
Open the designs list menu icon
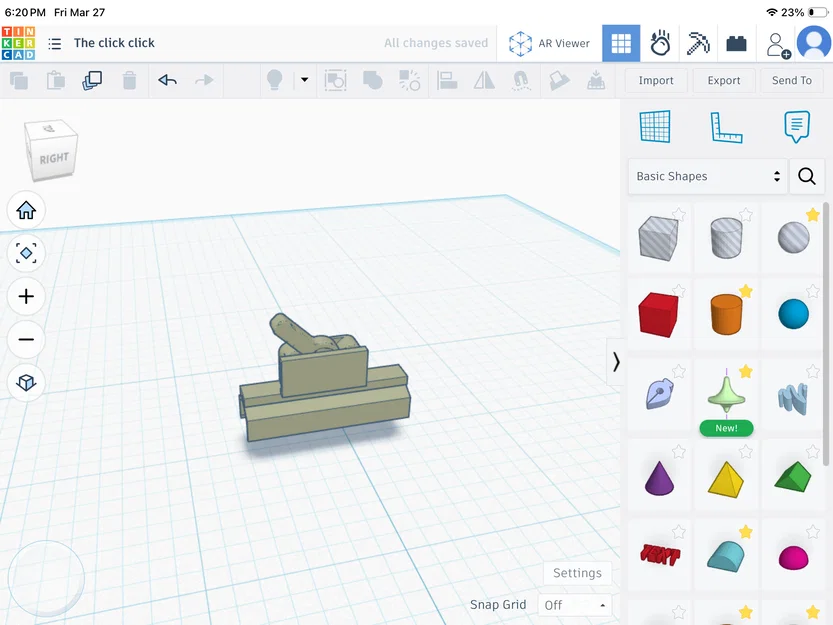pos(55,44)
